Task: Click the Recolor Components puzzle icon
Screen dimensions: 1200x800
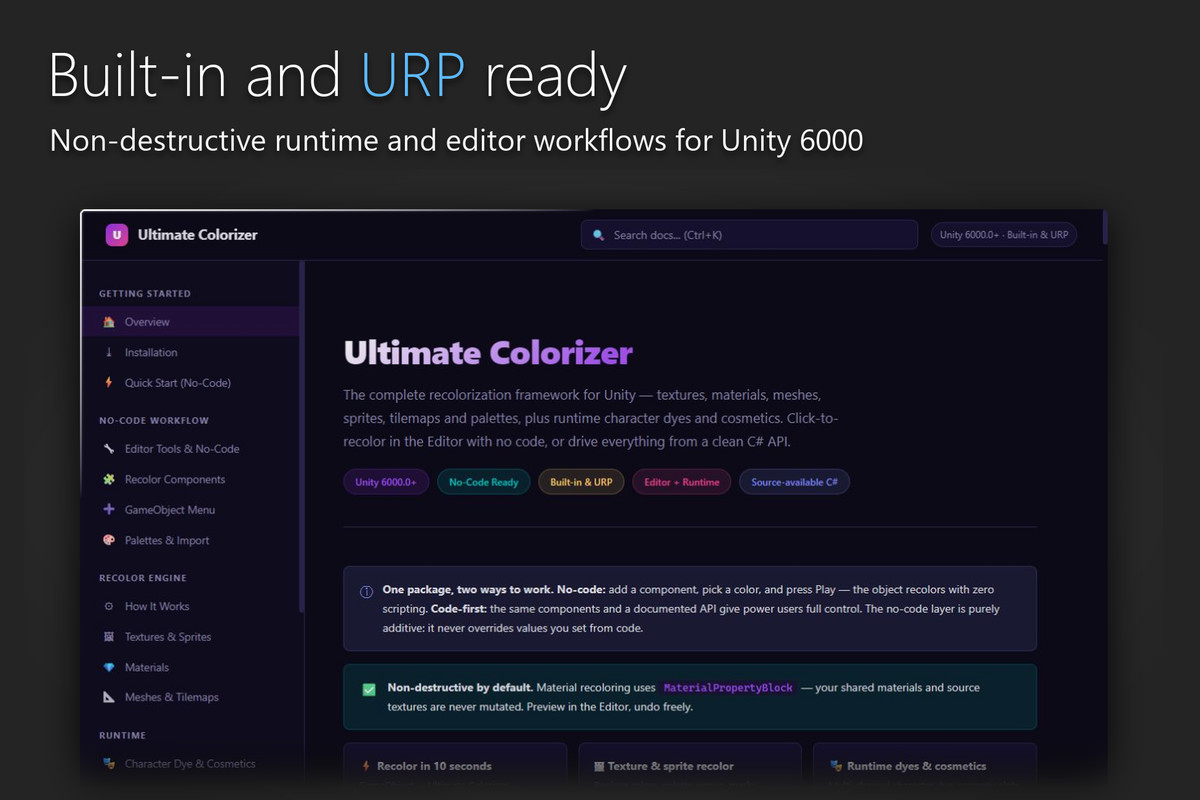Action: coord(109,479)
